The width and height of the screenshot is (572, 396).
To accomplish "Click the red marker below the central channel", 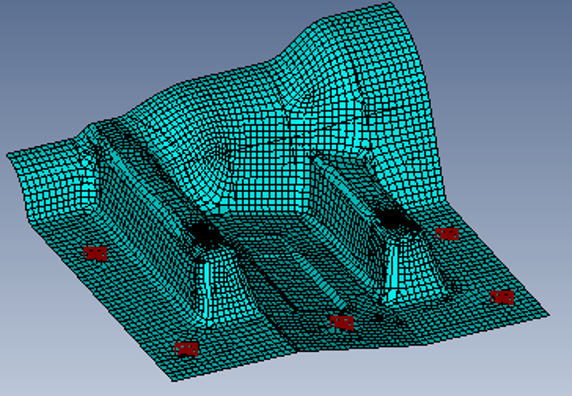I will coord(342,323).
